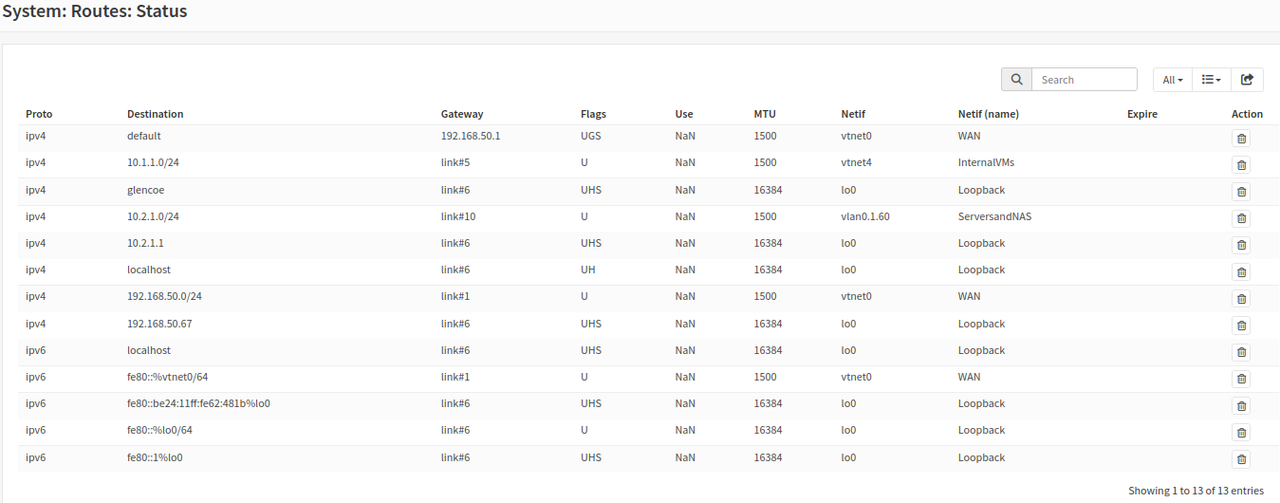
Task: Sort by the Flags column header
Action: (593, 114)
